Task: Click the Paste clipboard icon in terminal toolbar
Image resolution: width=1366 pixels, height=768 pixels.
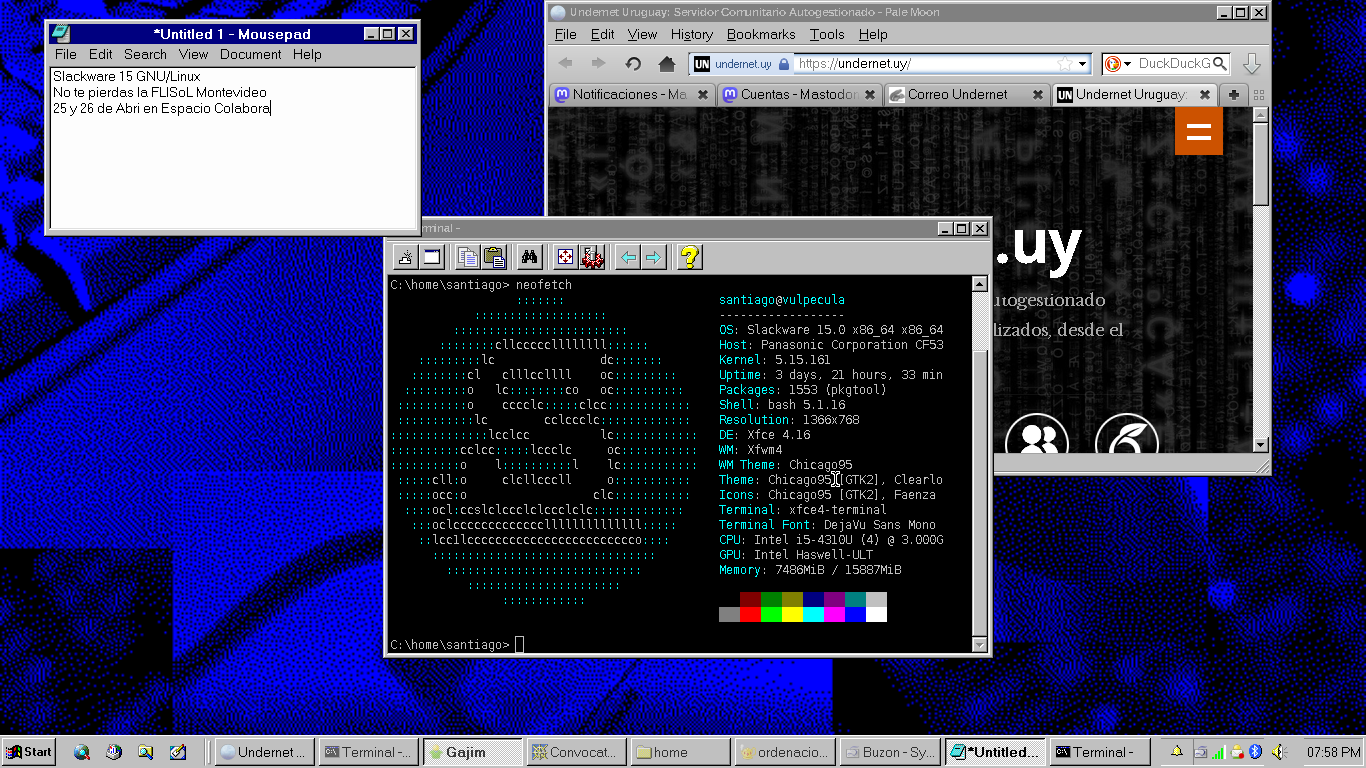Action: tap(494, 257)
